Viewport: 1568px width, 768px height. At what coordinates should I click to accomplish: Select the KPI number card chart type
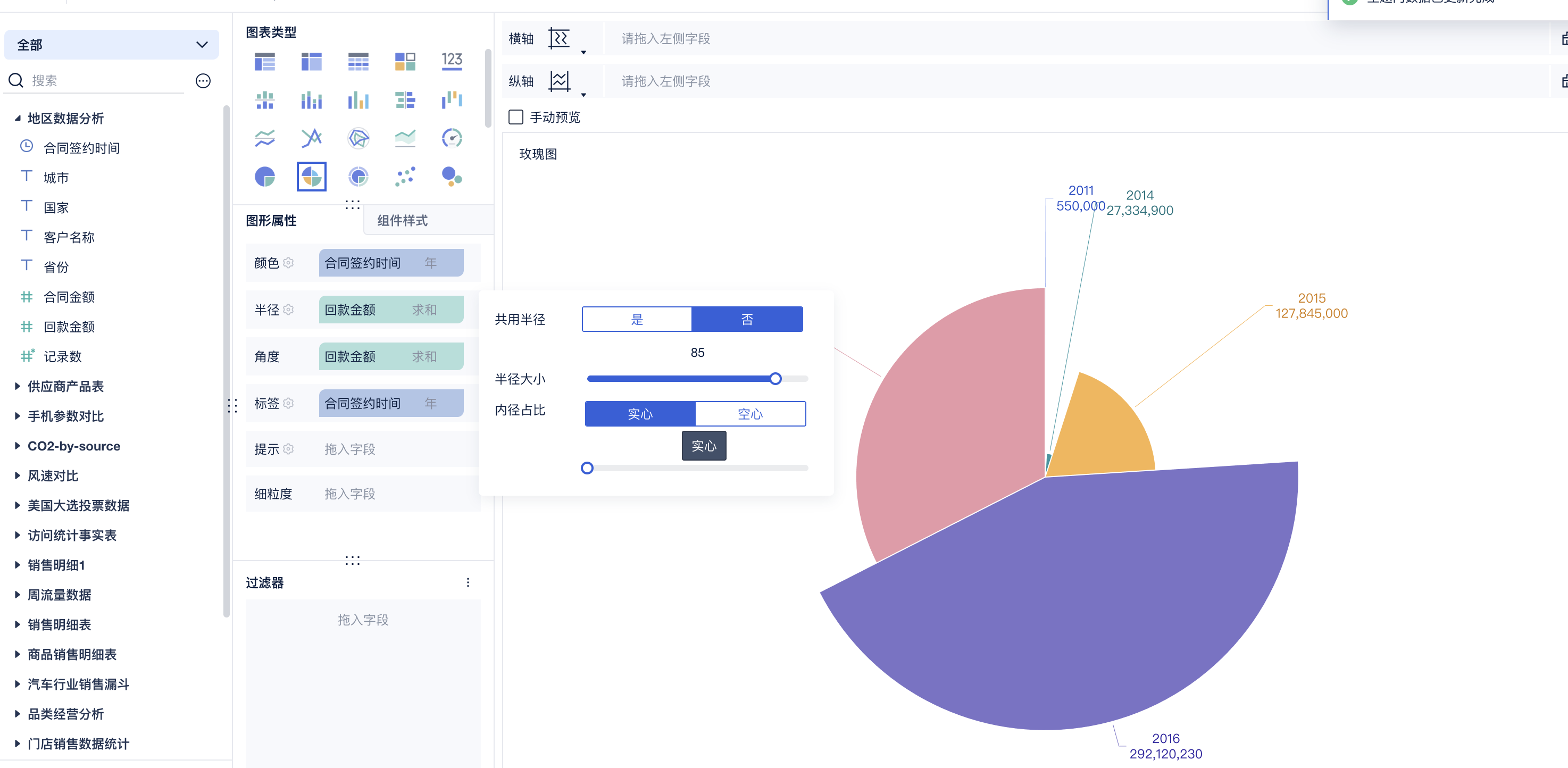[451, 61]
